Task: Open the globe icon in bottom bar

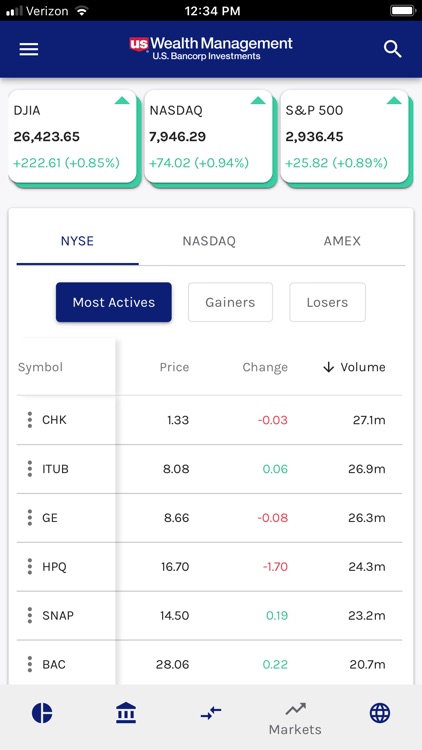Action: point(380,713)
